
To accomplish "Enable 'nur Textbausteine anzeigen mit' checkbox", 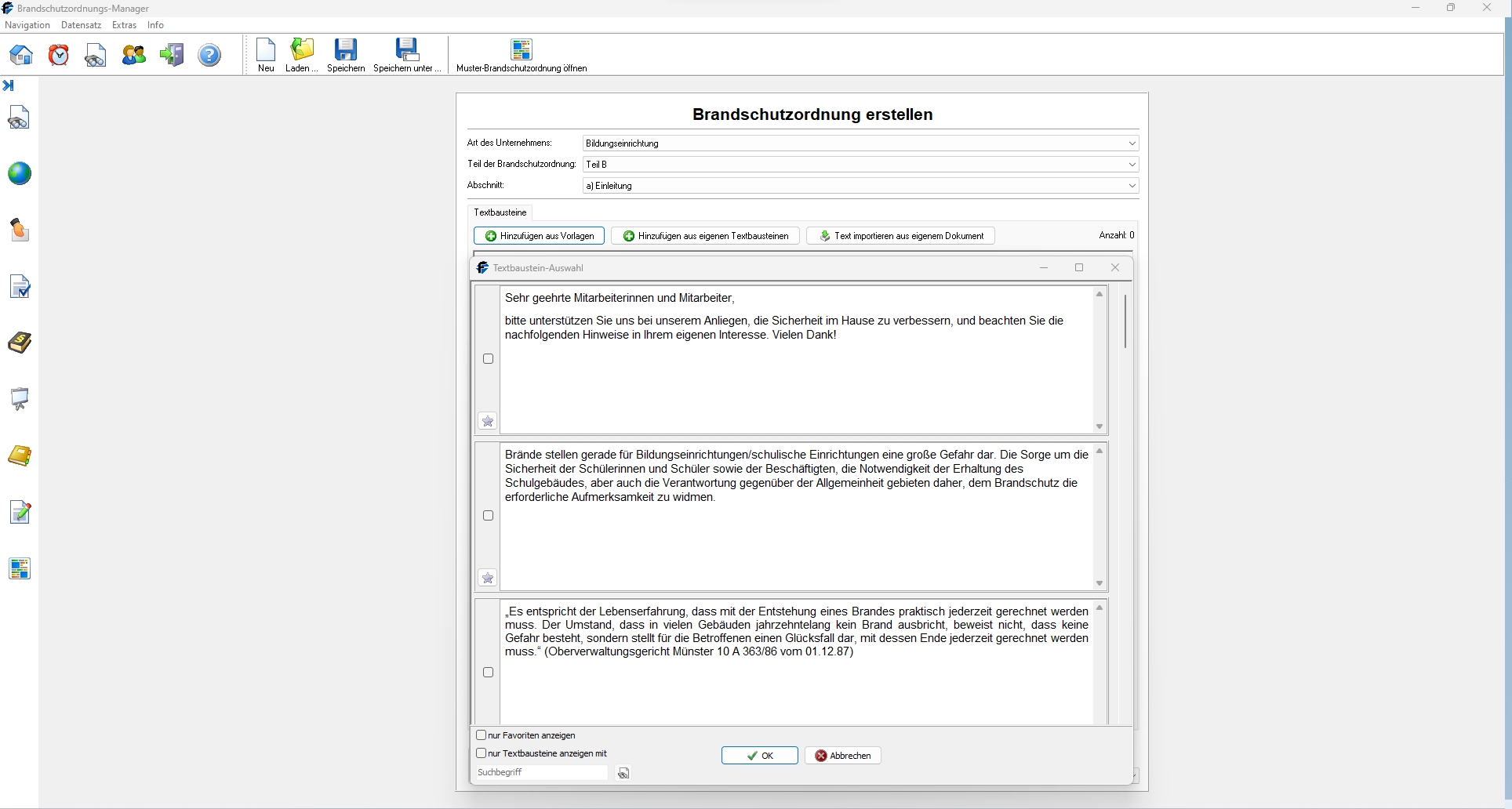I will [x=482, y=753].
